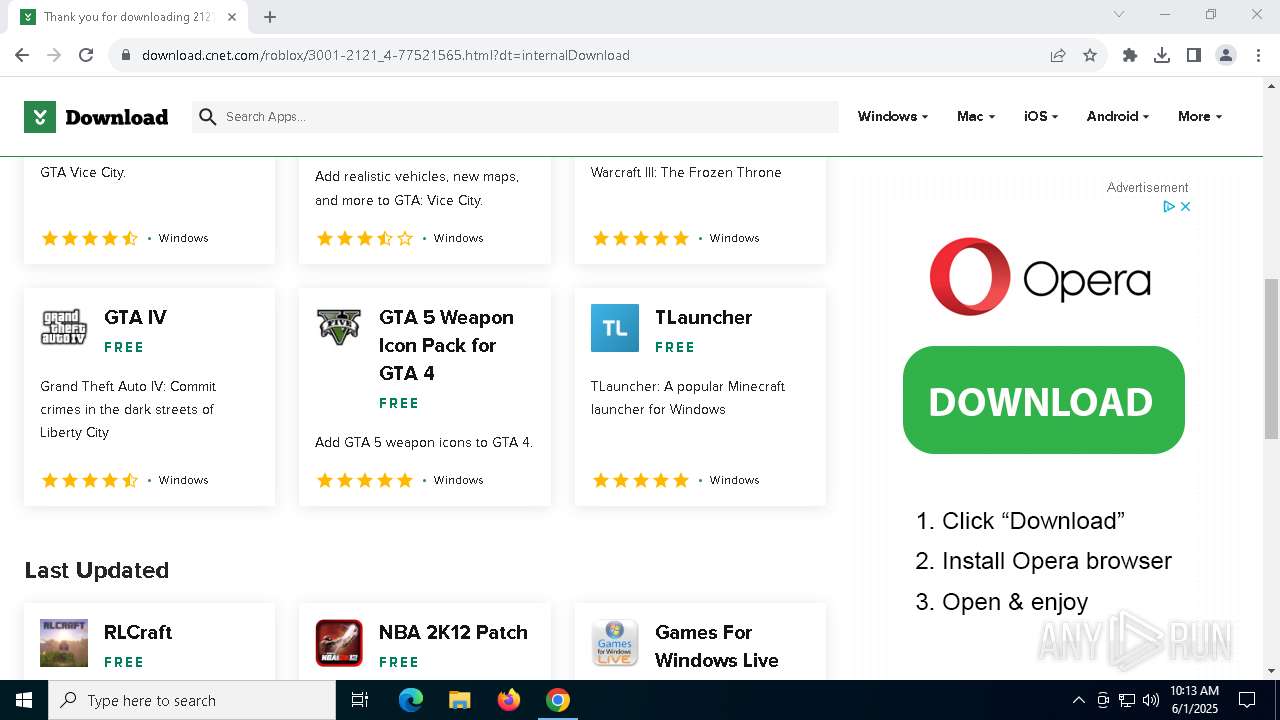This screenshot has height=720, width=1280.
Task: Click the Chrome taskbar icon
Action: click(x=558, y=700)
